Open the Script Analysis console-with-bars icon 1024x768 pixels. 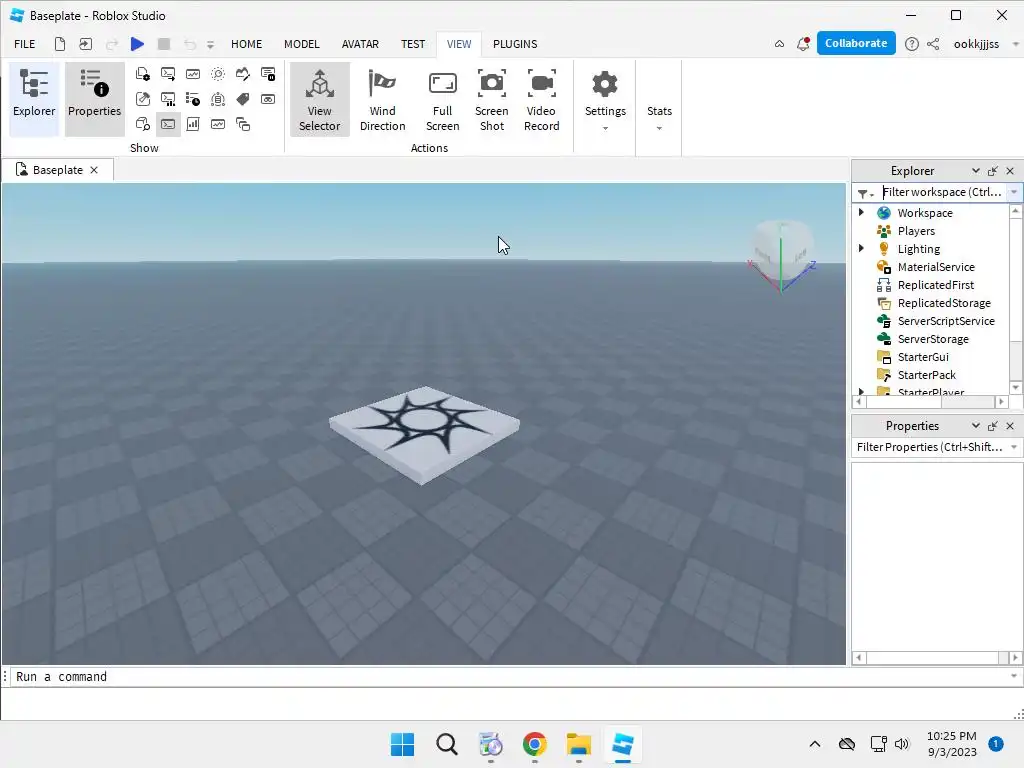pyautogui.click(x=168, y=99)
